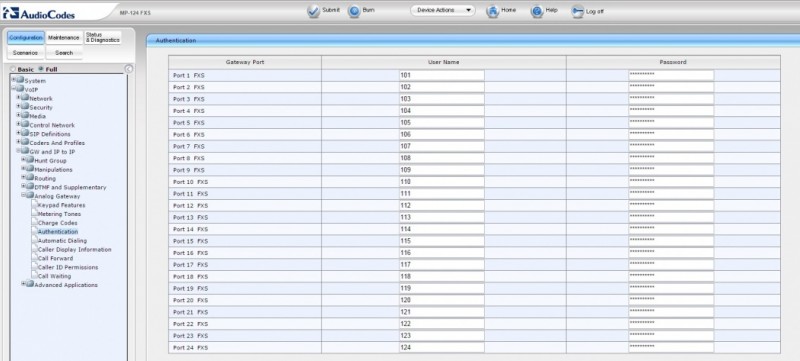
Task: Click the Port 22 FXS cell
Action: click(x=245, y=324)
